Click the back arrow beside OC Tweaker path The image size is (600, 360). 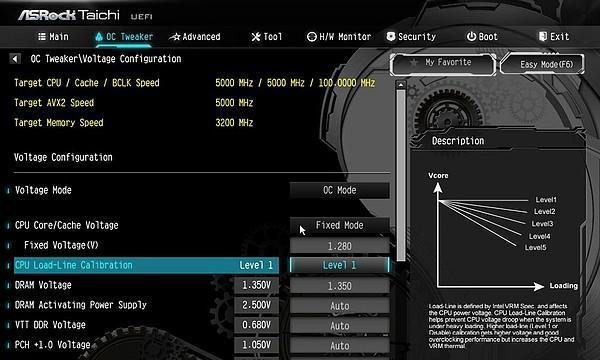(x=15, y=59)
